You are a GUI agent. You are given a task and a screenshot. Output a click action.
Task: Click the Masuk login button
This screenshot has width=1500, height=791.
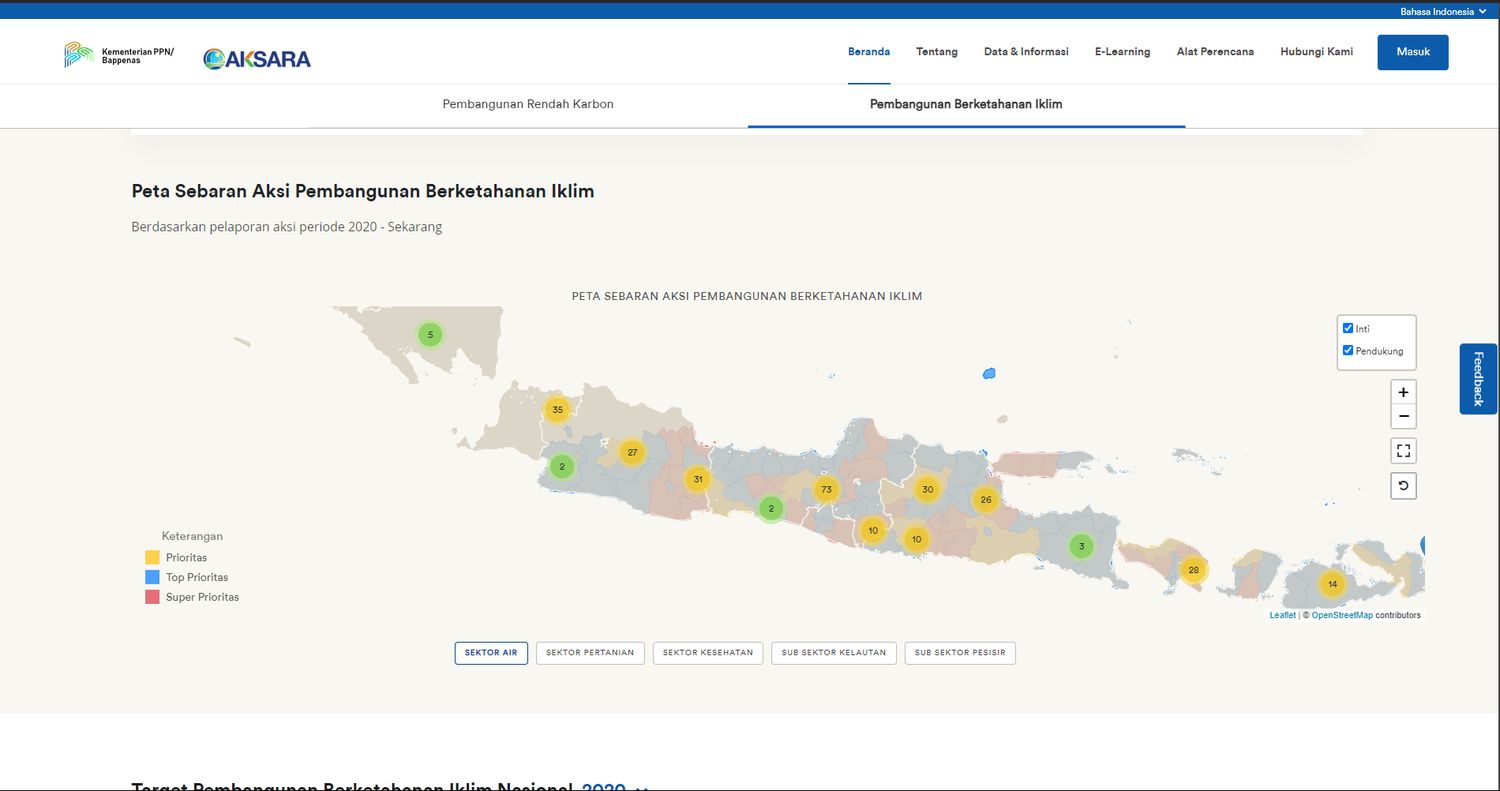point(1413,52)
